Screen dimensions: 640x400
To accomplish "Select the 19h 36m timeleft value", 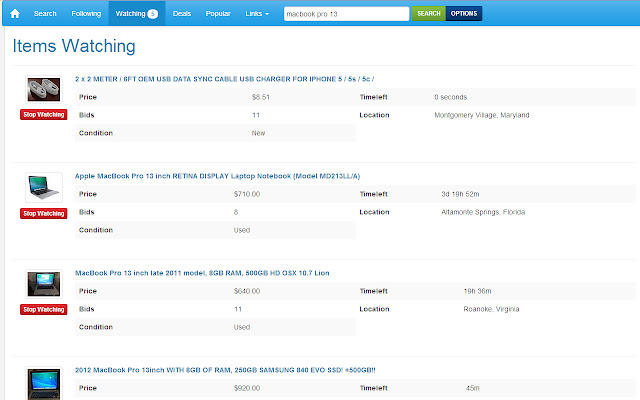I will coord(477,291).
